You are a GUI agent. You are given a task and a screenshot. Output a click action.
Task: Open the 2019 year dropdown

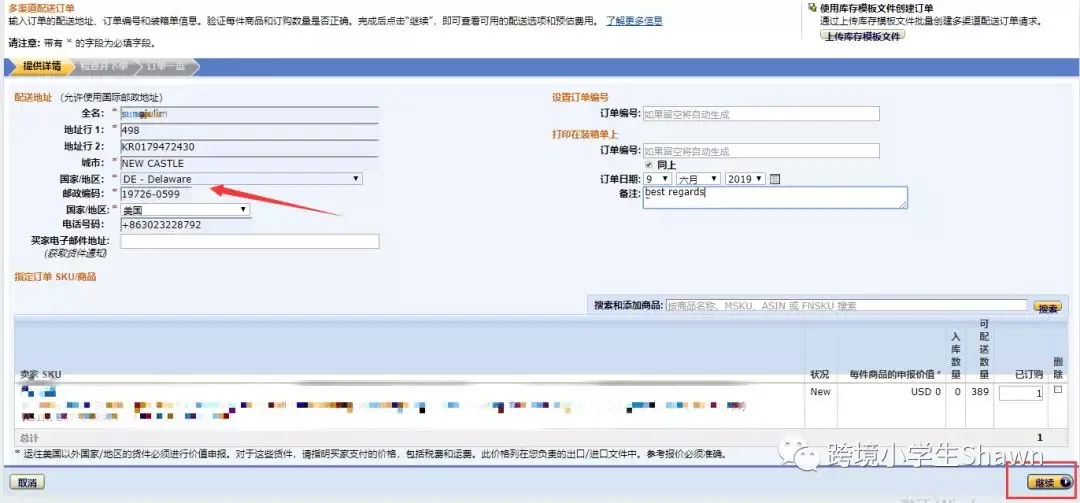[x=745, y=179]
